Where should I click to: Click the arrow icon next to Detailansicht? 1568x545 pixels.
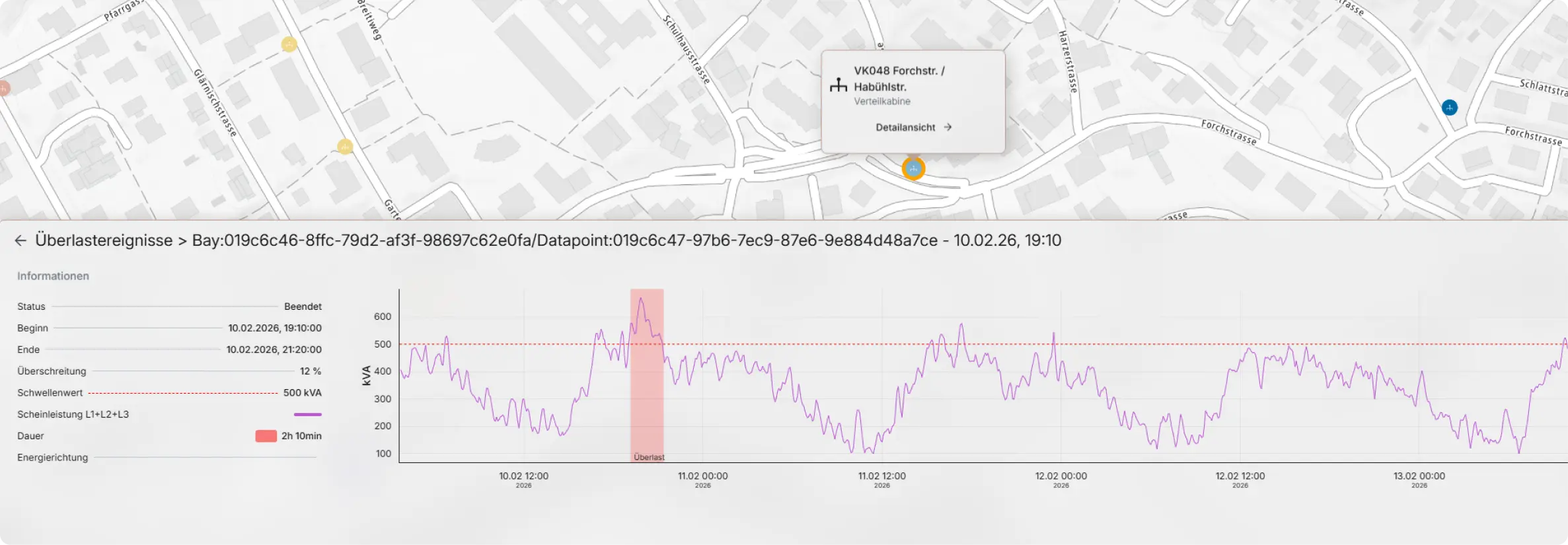click(x=948, y=127)
